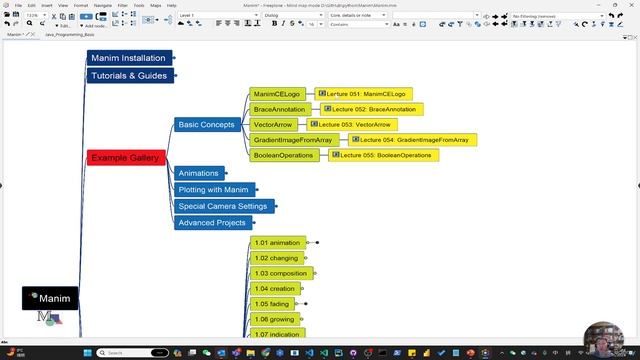Toggle bold text formatting
Viewport: 640px width, 360px height.
274,24
